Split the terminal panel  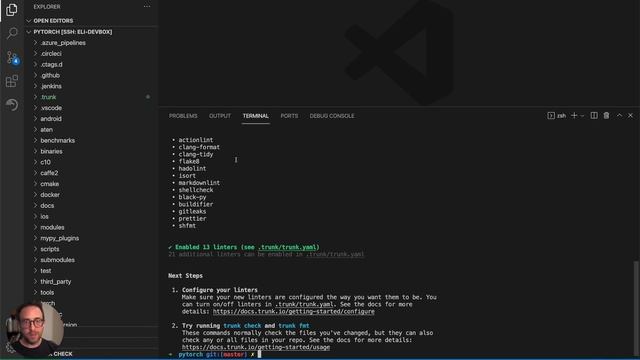click(x=594, y=116)
